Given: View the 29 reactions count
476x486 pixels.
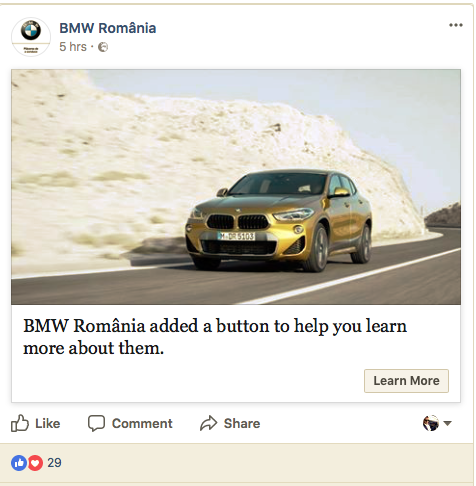Looking at the screenshot, I should coord(54,463).
